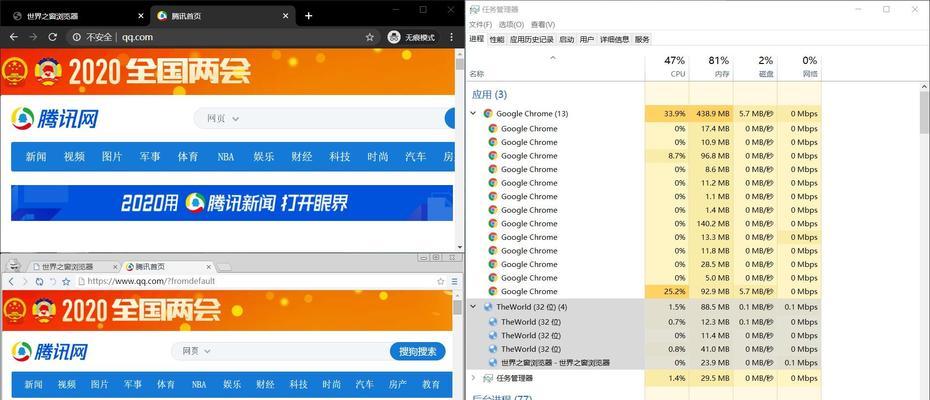
Task: Reload qq.com in the Chrome window
Action: tap(52, 37)
